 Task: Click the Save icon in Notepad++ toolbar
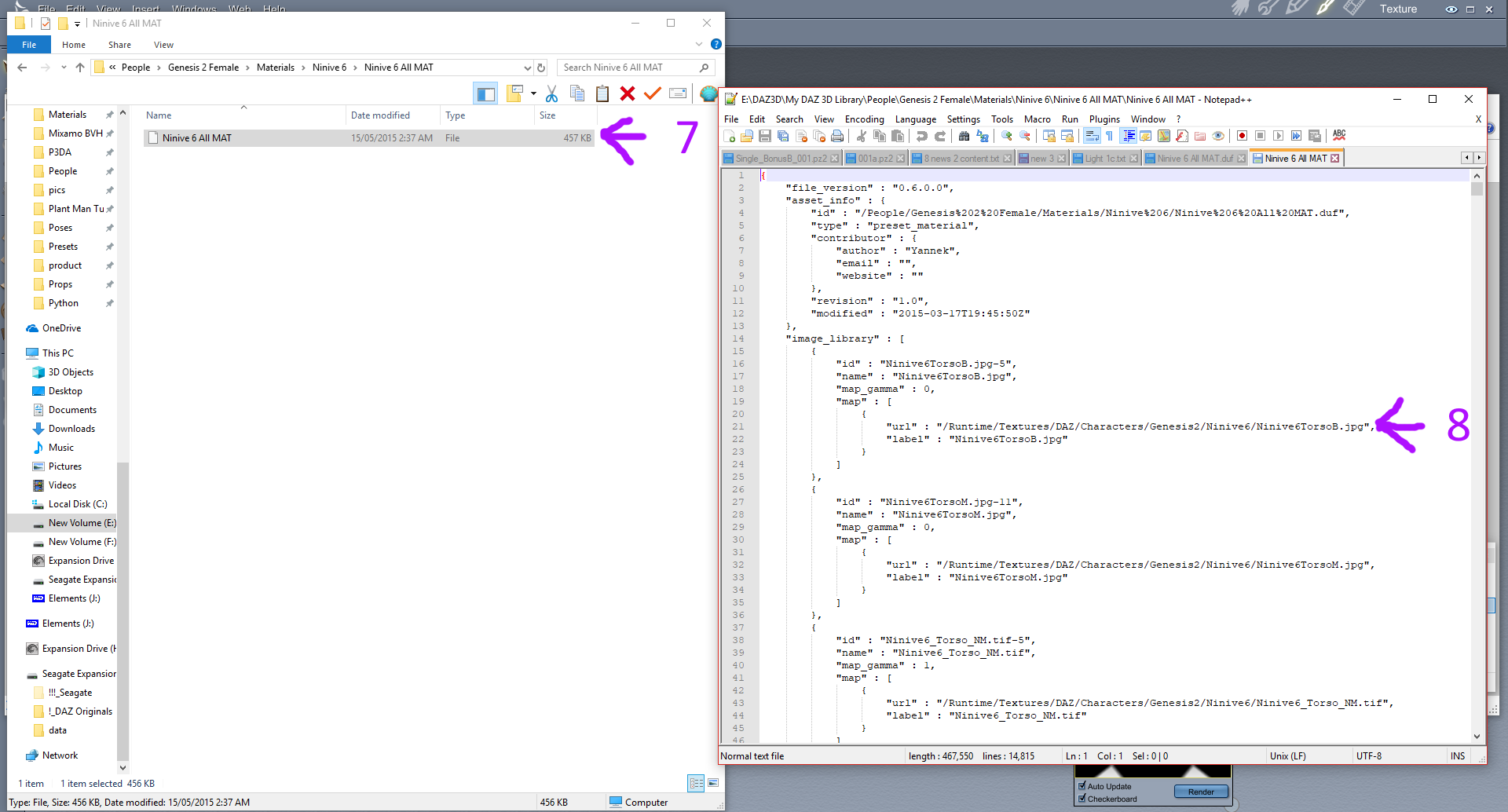[765, 136]
